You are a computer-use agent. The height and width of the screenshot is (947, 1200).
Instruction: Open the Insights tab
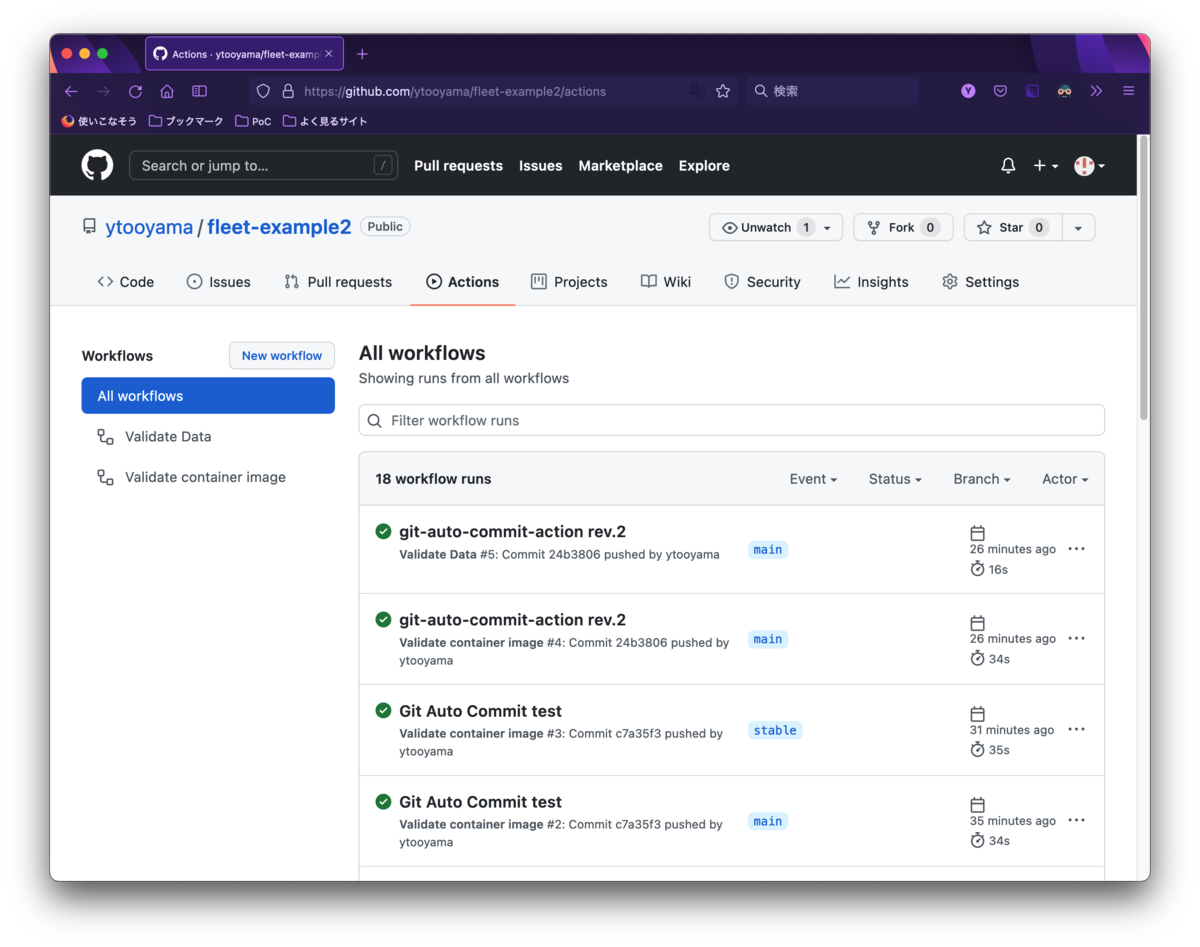[871, 282]
